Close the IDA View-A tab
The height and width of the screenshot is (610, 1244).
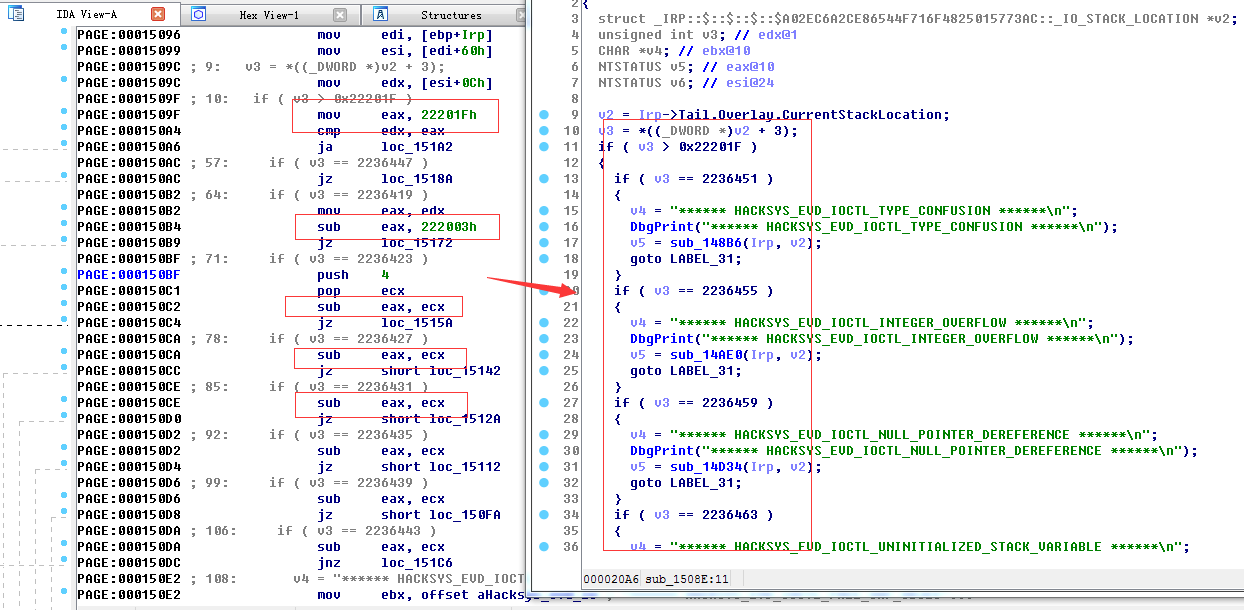pyautogui.click(x=158, y=14)
